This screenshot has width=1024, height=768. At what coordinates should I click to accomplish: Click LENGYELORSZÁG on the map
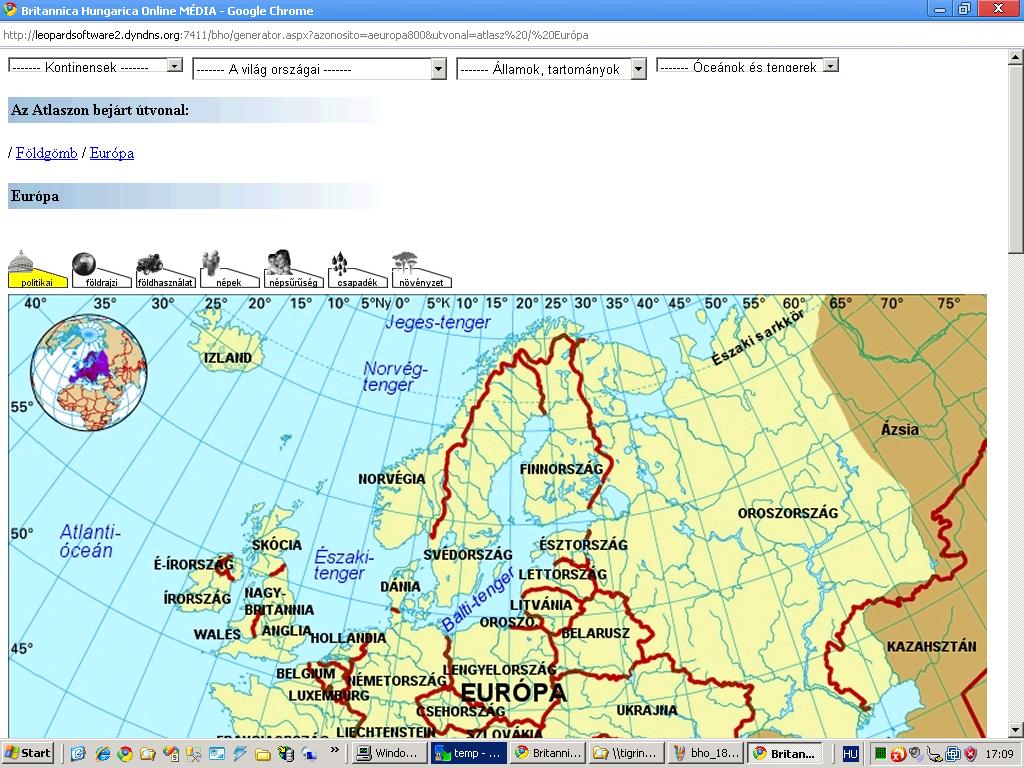[x=500, y=669]
